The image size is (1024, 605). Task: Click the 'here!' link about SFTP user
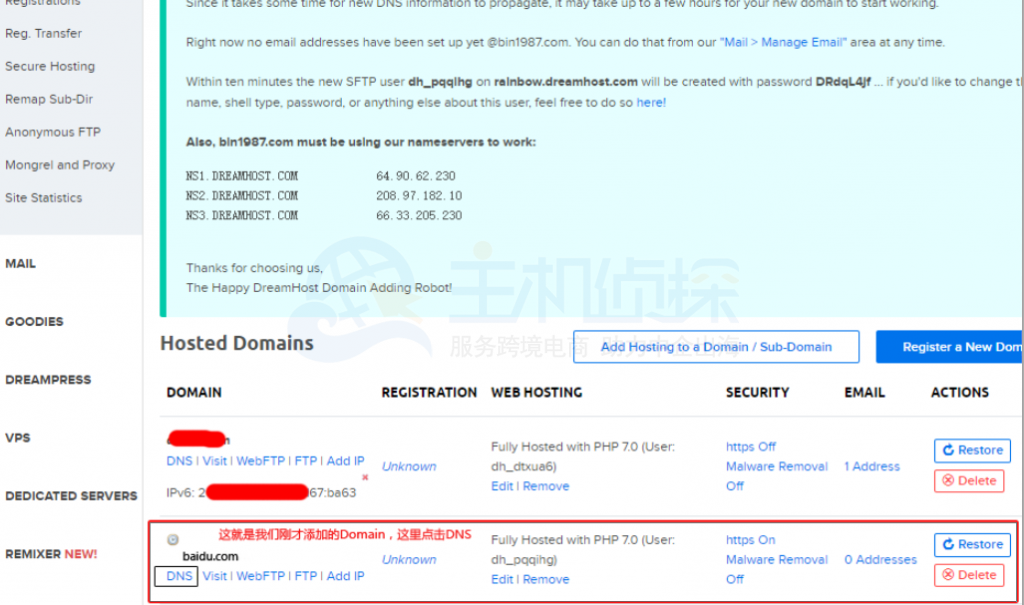coord(651,103)
